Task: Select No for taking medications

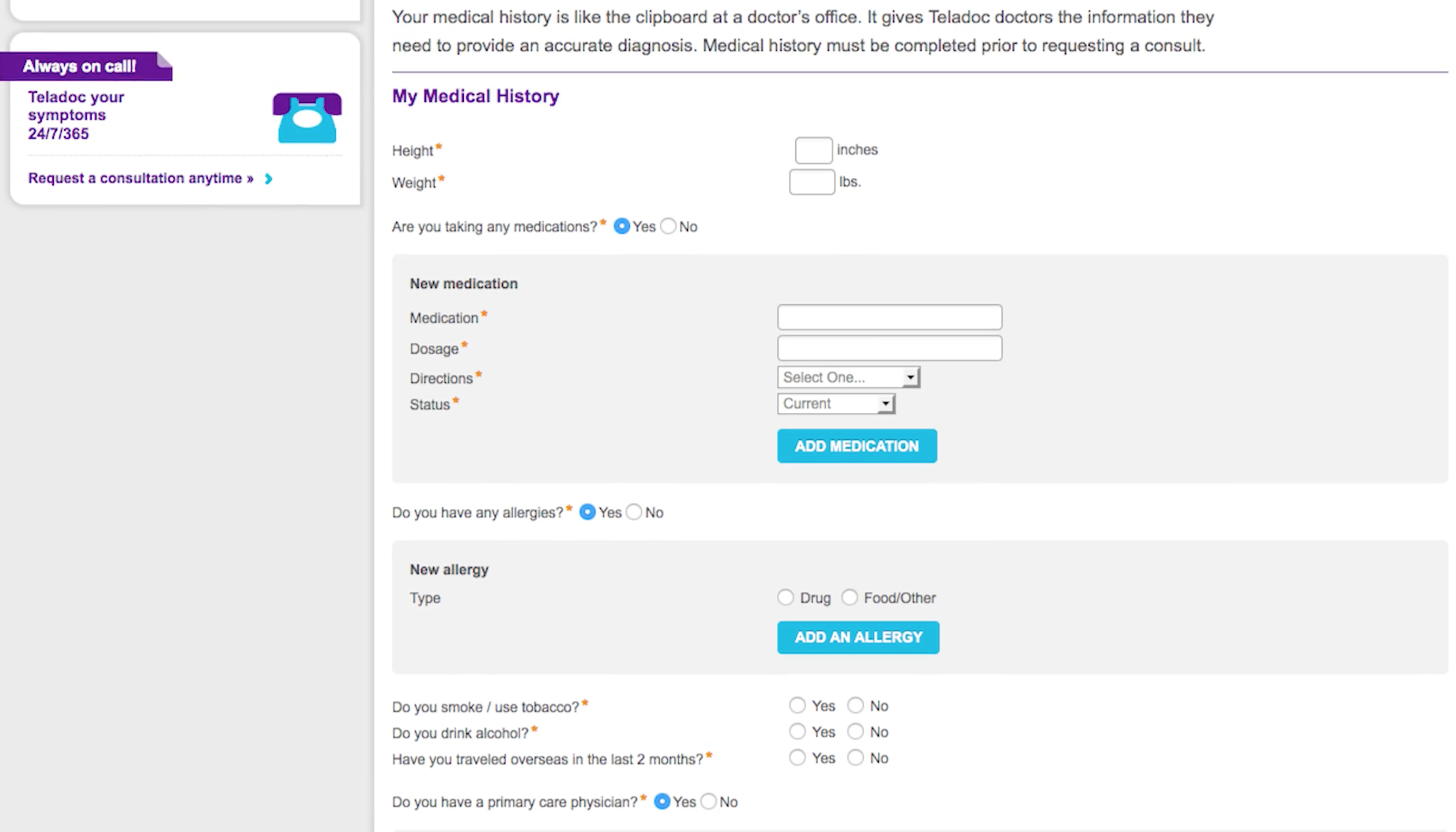Action: point(668,226)
